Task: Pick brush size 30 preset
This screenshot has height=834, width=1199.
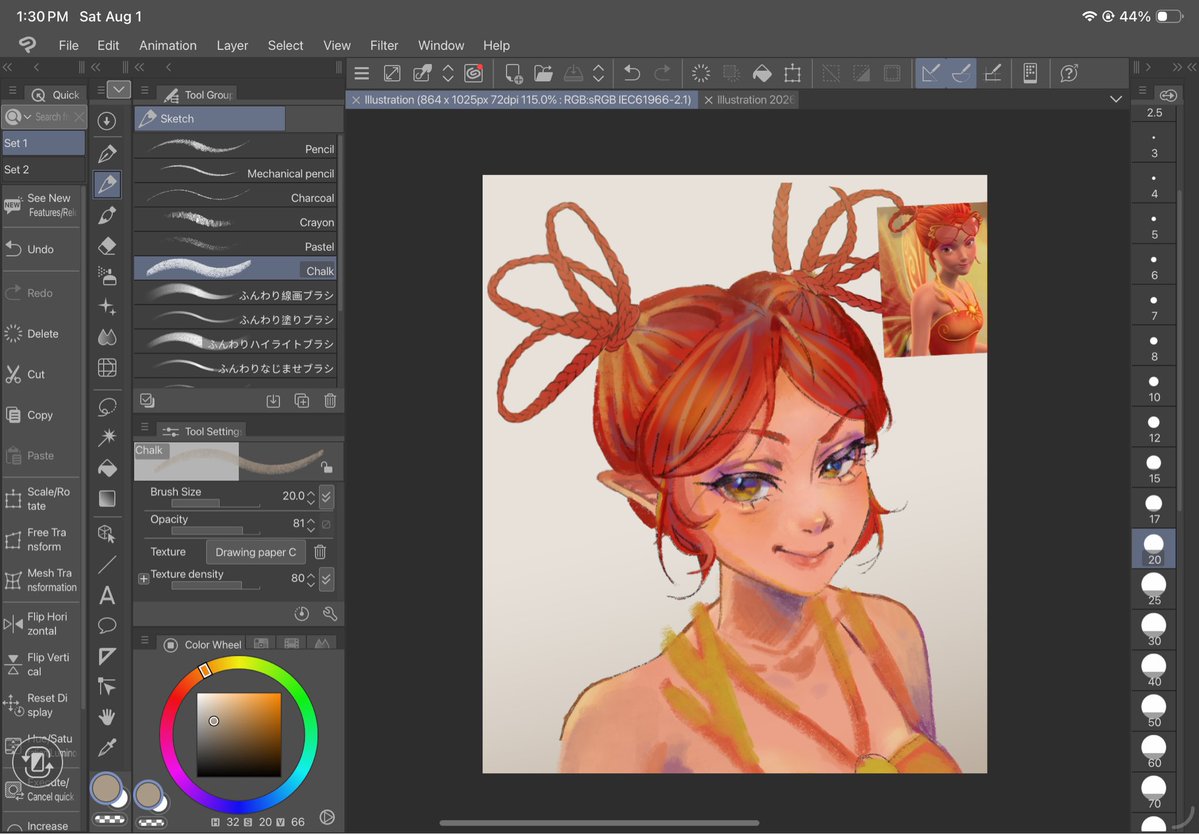Action: (x=1154, y=630)
